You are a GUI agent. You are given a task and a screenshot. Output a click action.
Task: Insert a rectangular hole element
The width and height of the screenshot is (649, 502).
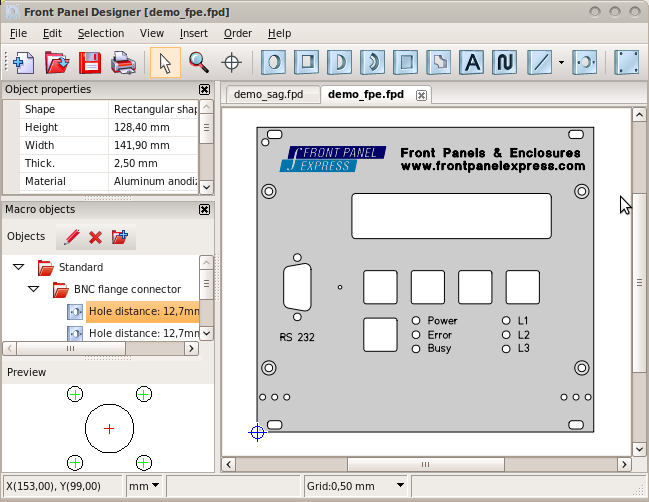click(306, 62)
